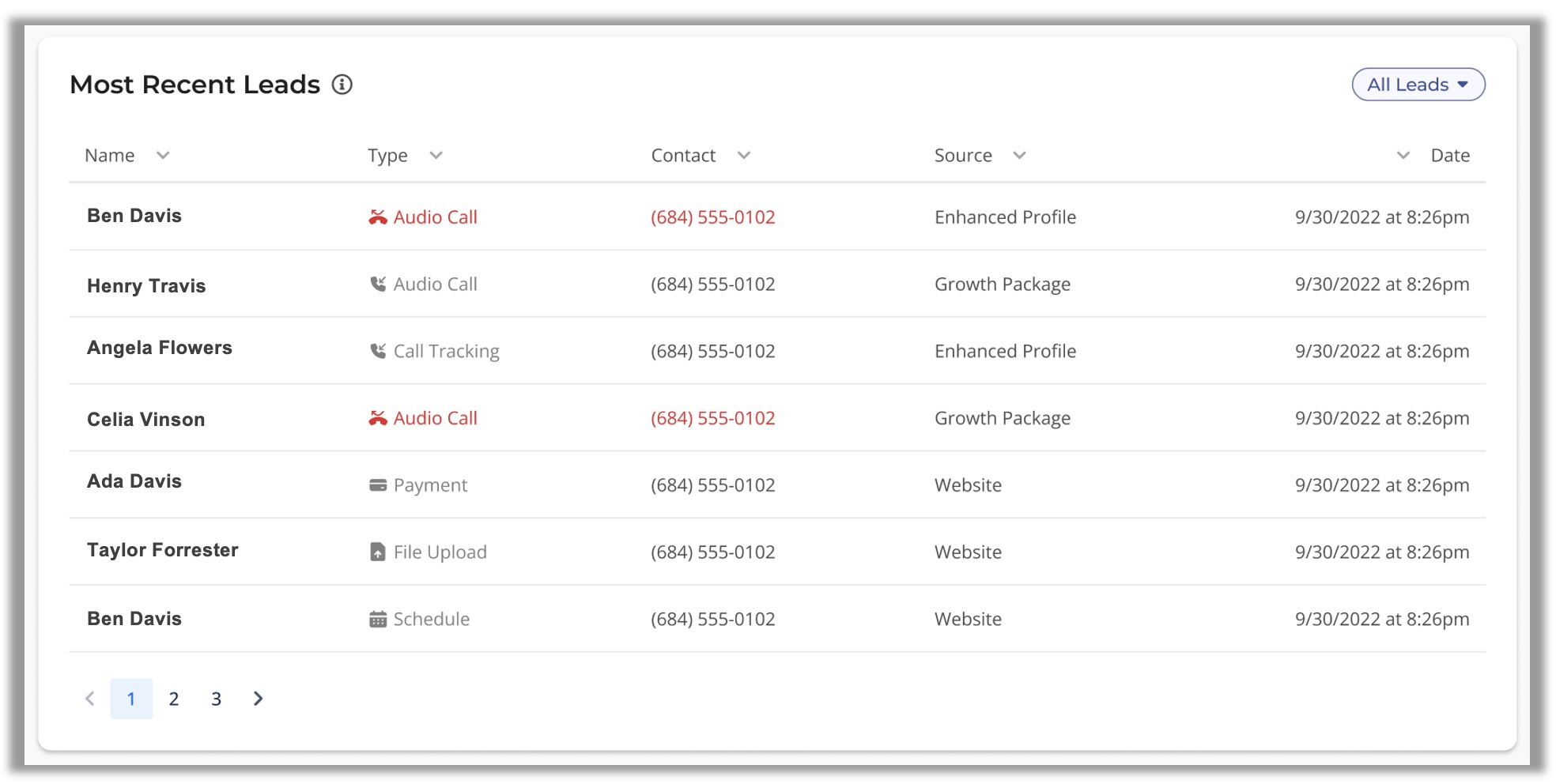1556x784 pixels.
Task: Expand the Type column sort chevron
Action: (436, 155)
